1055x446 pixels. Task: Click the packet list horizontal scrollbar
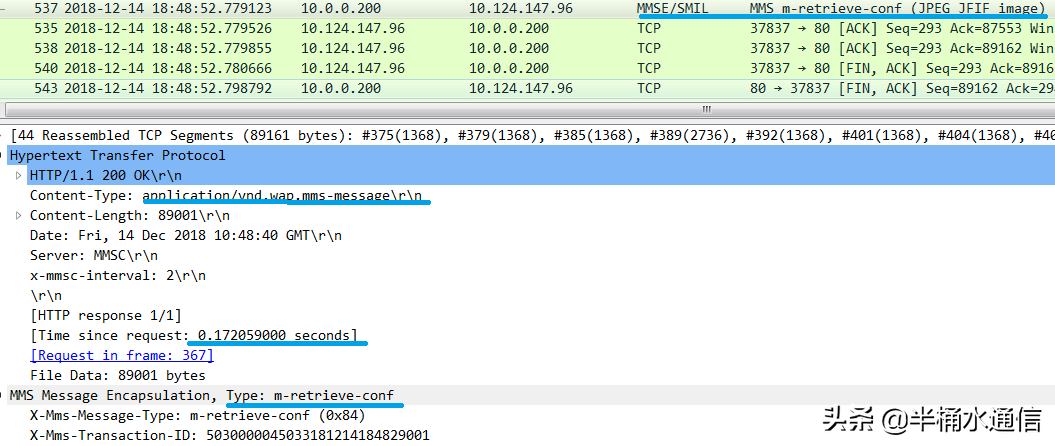(528, 109)
